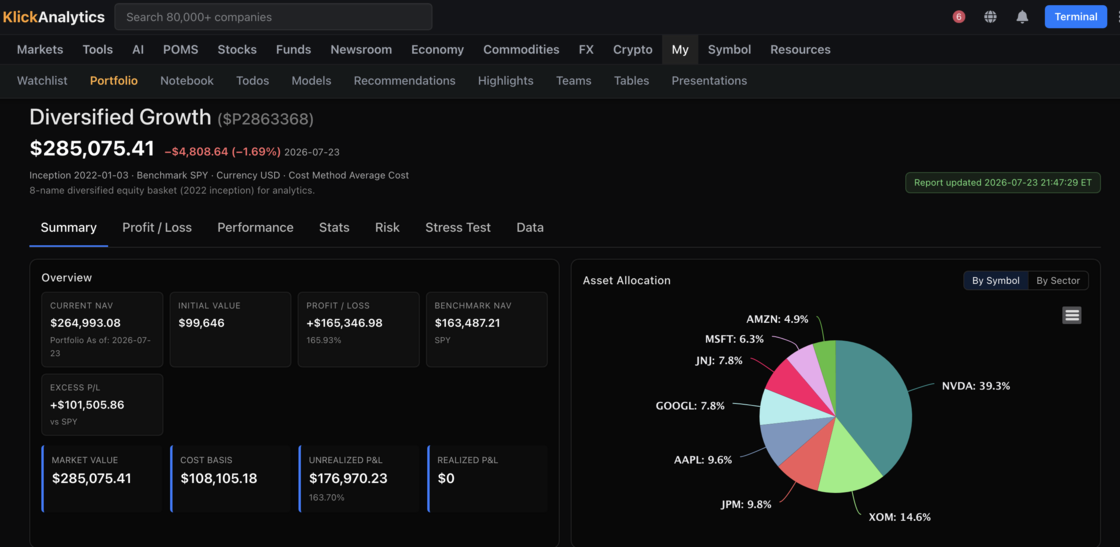Go to the Tables submenu

(x=631, y=81)
